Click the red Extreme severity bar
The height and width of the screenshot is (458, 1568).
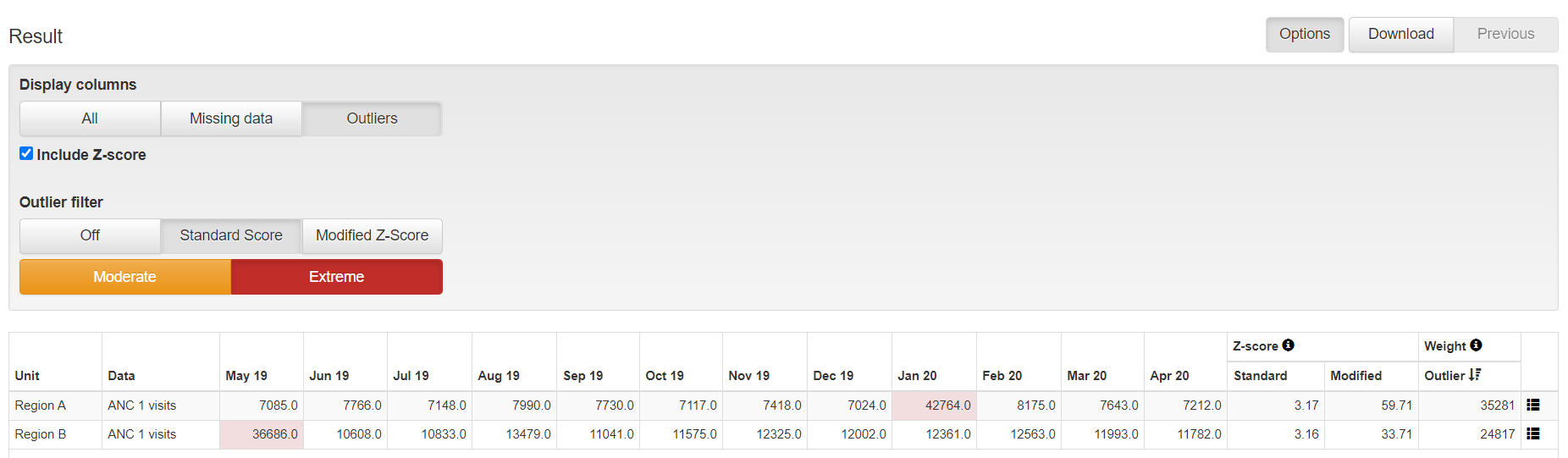point(337,277)
